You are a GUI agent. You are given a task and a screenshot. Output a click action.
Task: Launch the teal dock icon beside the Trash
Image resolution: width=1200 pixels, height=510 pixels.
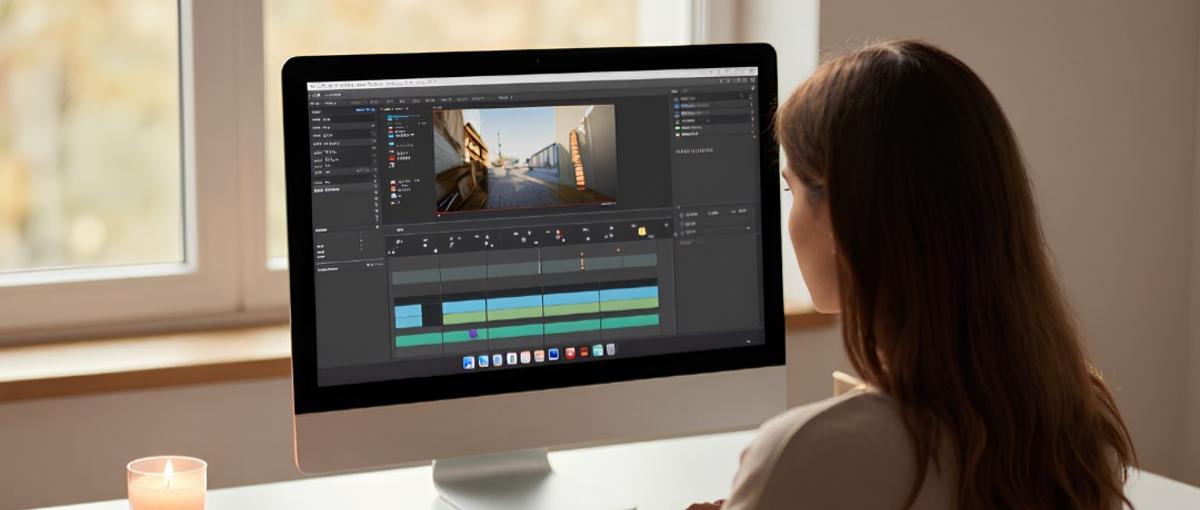point(598,350)
